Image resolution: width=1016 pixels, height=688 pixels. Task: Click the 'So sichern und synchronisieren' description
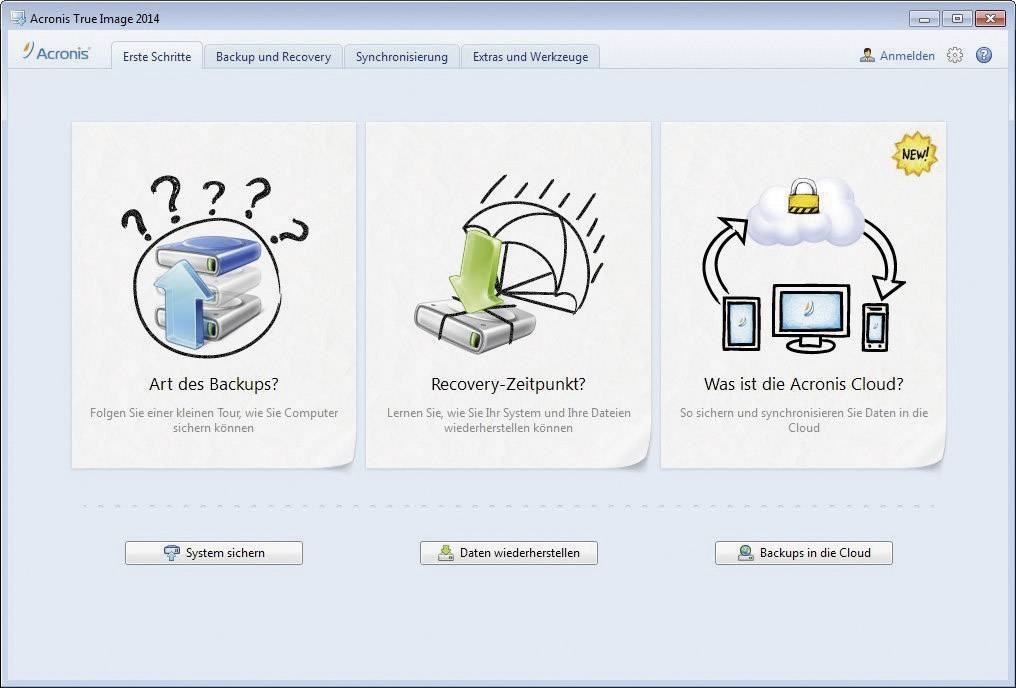tap(803, 420)
